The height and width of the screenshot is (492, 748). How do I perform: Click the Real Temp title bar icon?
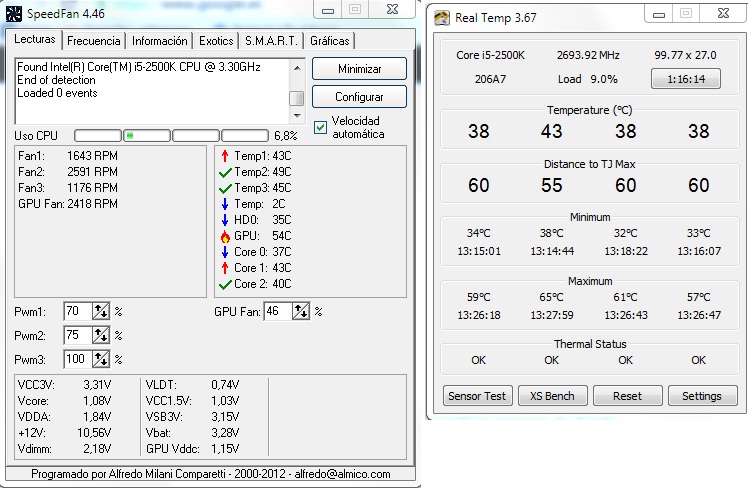pyautogui.click(x=441, y=15)
